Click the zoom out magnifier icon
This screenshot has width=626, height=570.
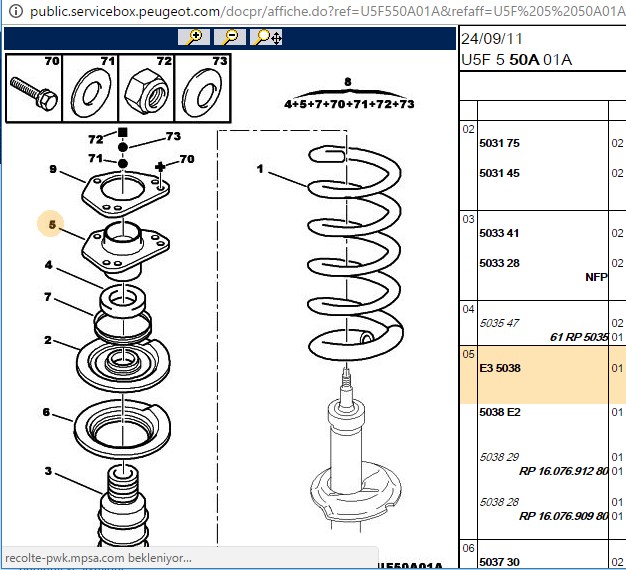(230, 37)
